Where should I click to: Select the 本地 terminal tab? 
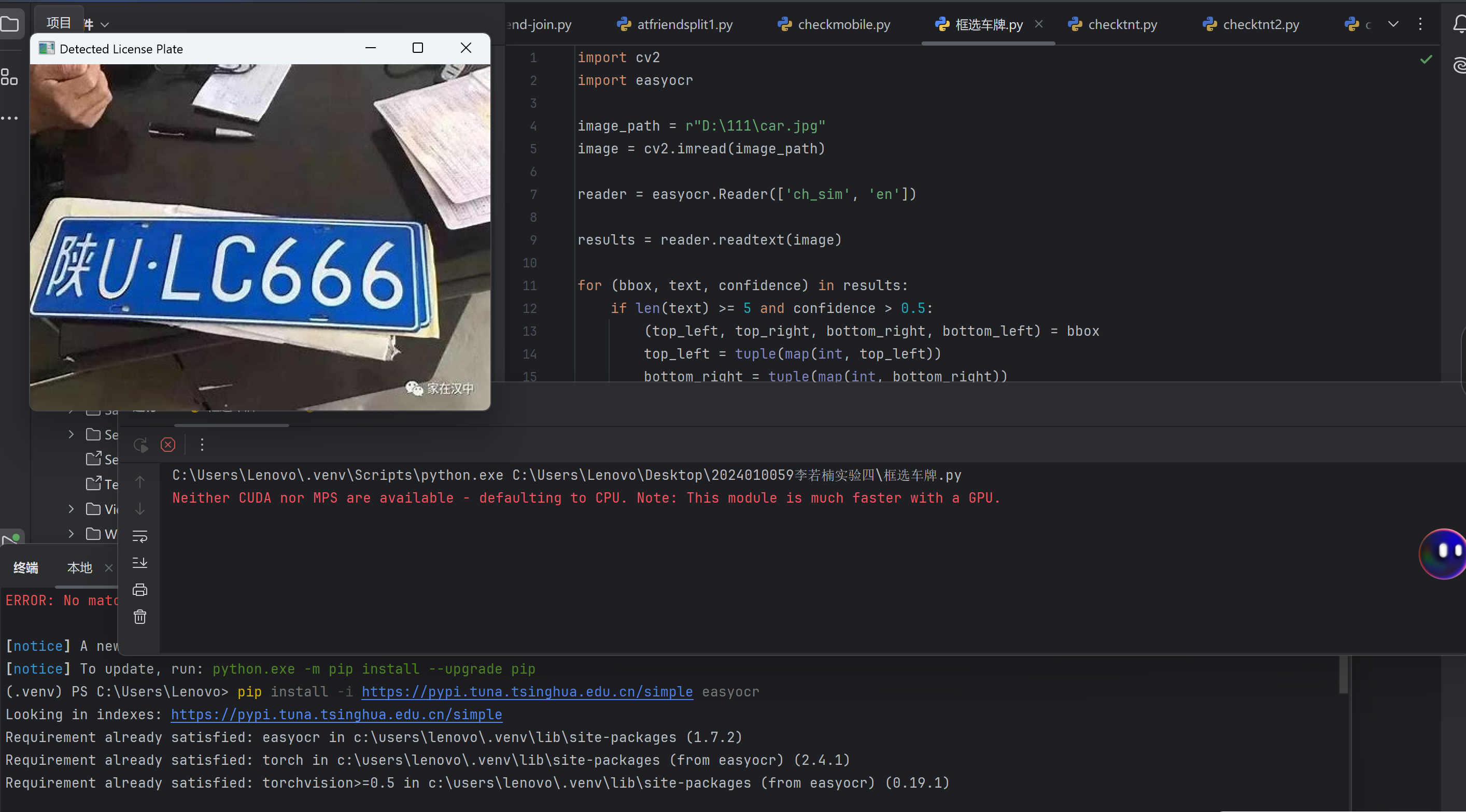[x=79, y=567]
